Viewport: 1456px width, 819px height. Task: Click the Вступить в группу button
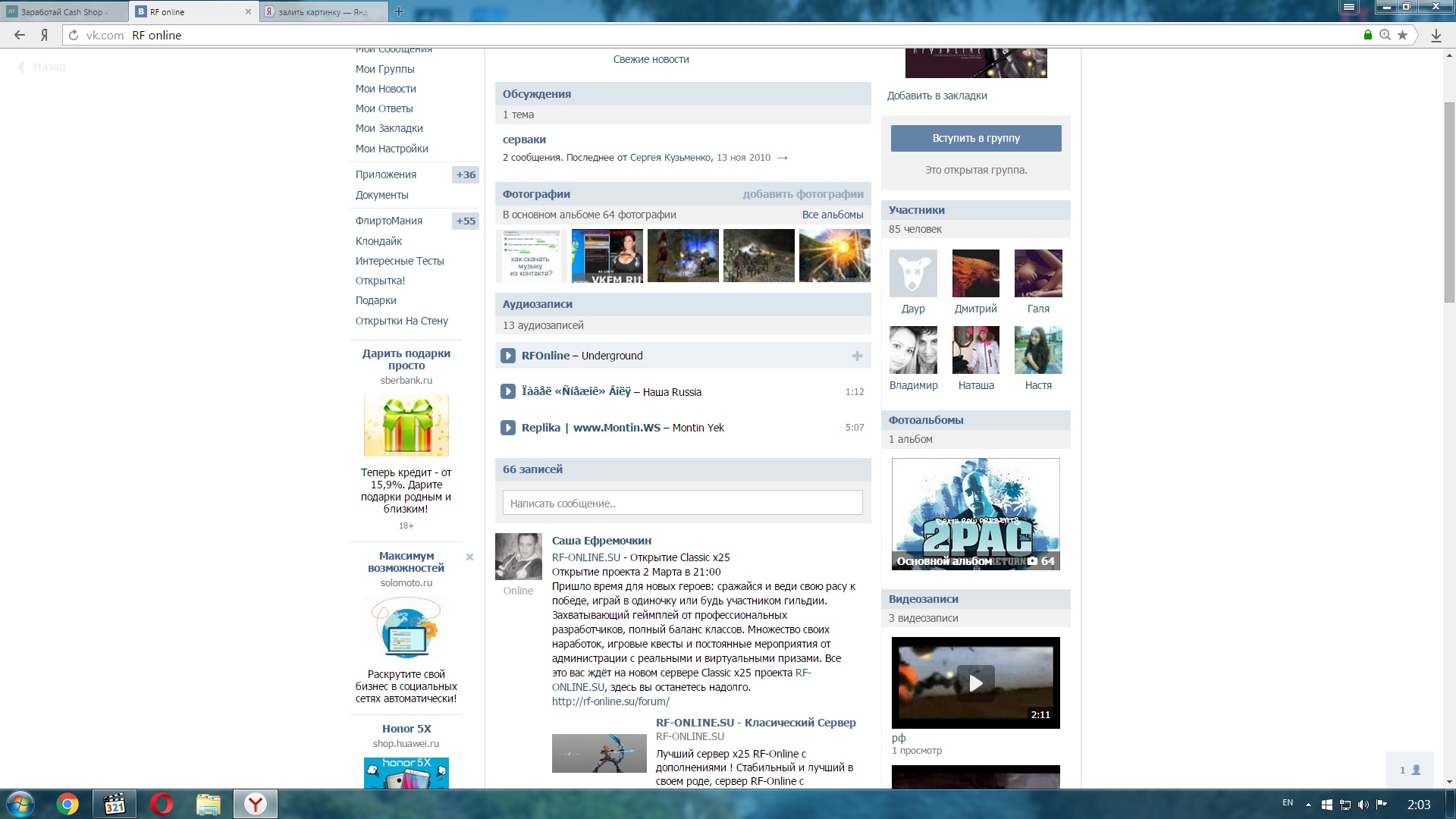pos(976,138)
